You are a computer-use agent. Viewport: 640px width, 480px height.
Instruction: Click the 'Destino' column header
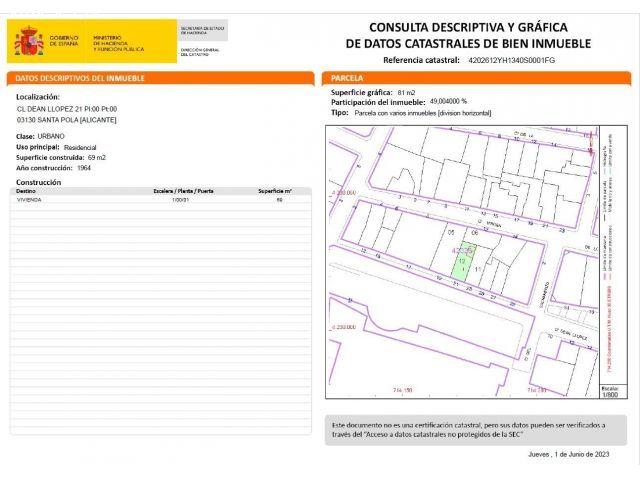26,191
